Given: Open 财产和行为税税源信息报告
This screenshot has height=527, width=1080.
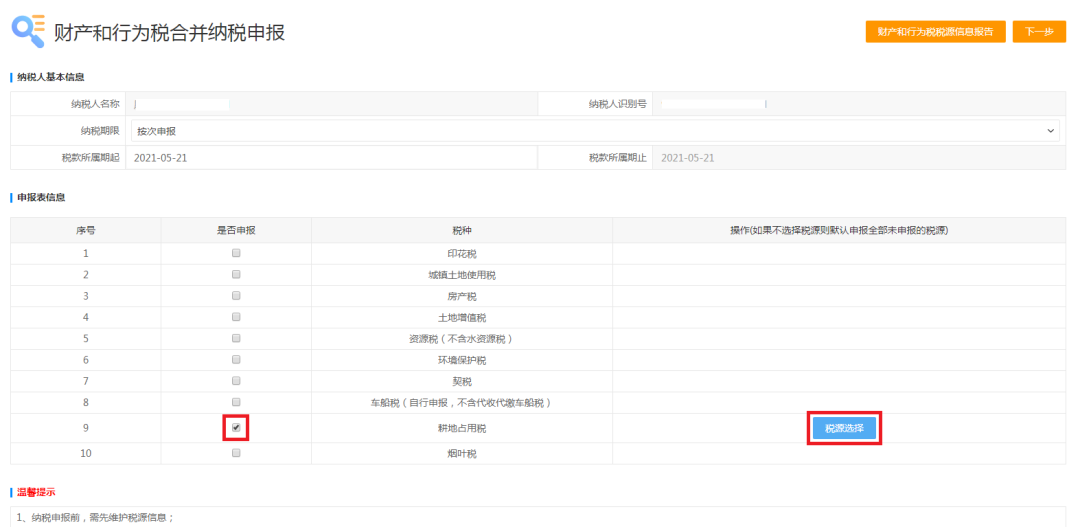Looking at the screenshot, I should 935,32.
